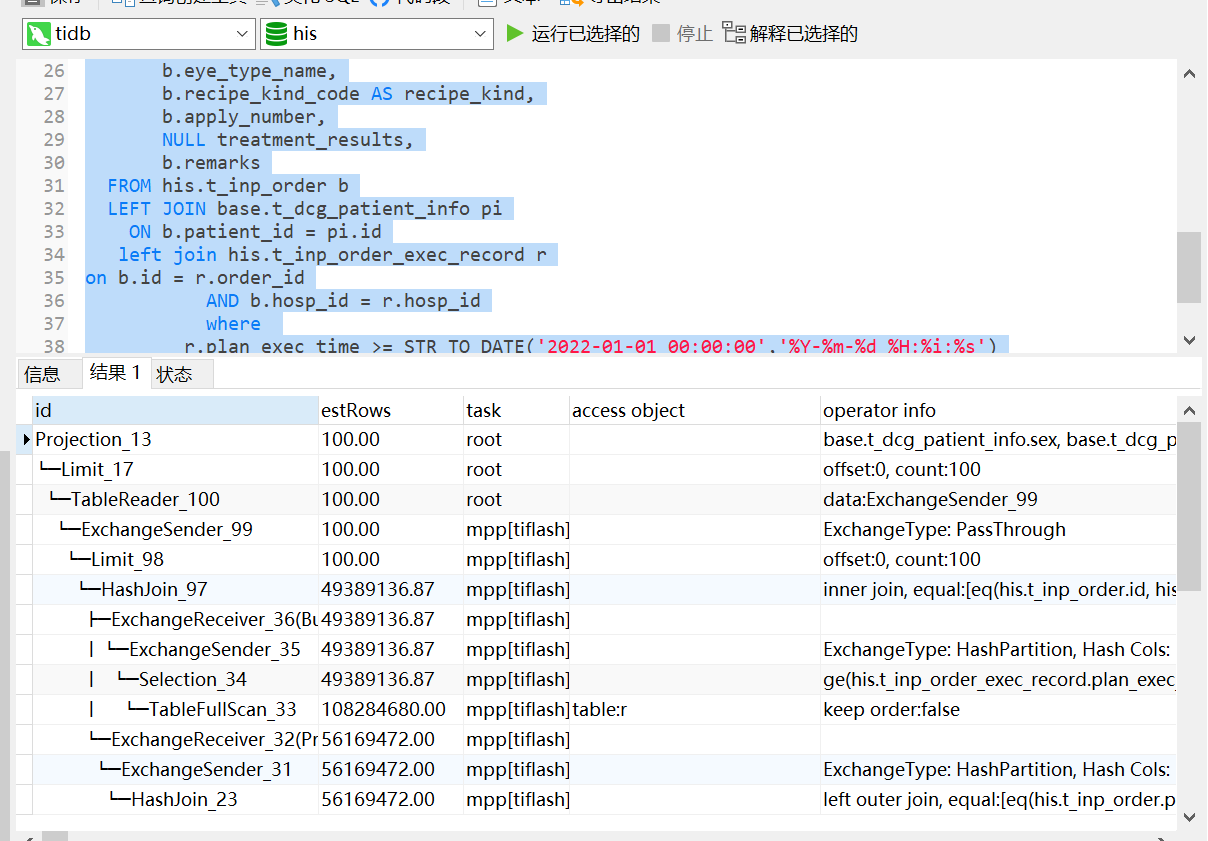Select the HashJoin_97 cell

(175, 590)
